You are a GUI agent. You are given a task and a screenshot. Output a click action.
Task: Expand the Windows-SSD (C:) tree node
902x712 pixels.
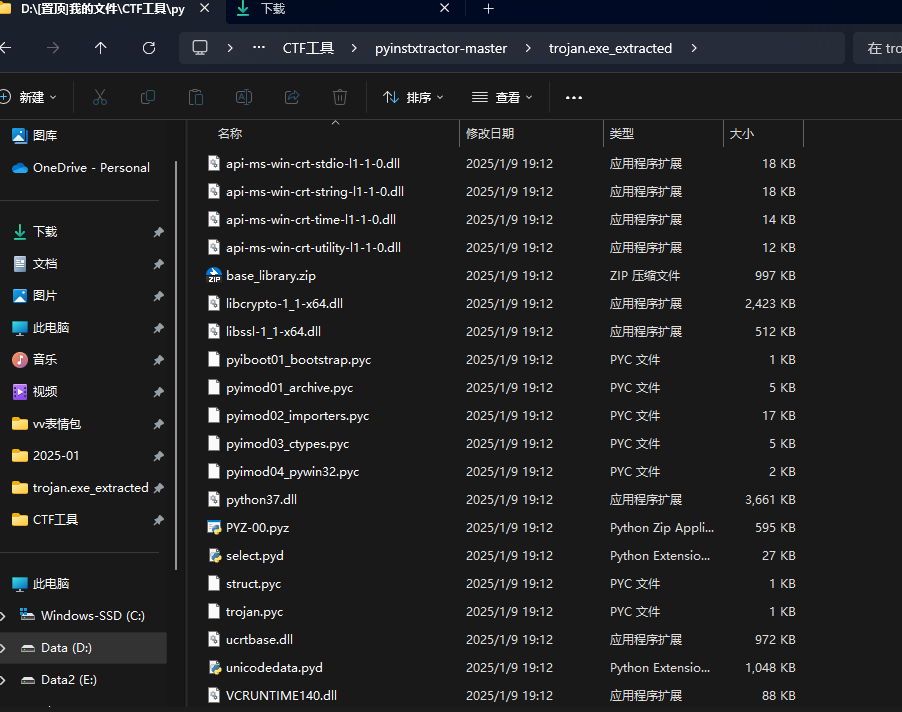tap(5, 616)
